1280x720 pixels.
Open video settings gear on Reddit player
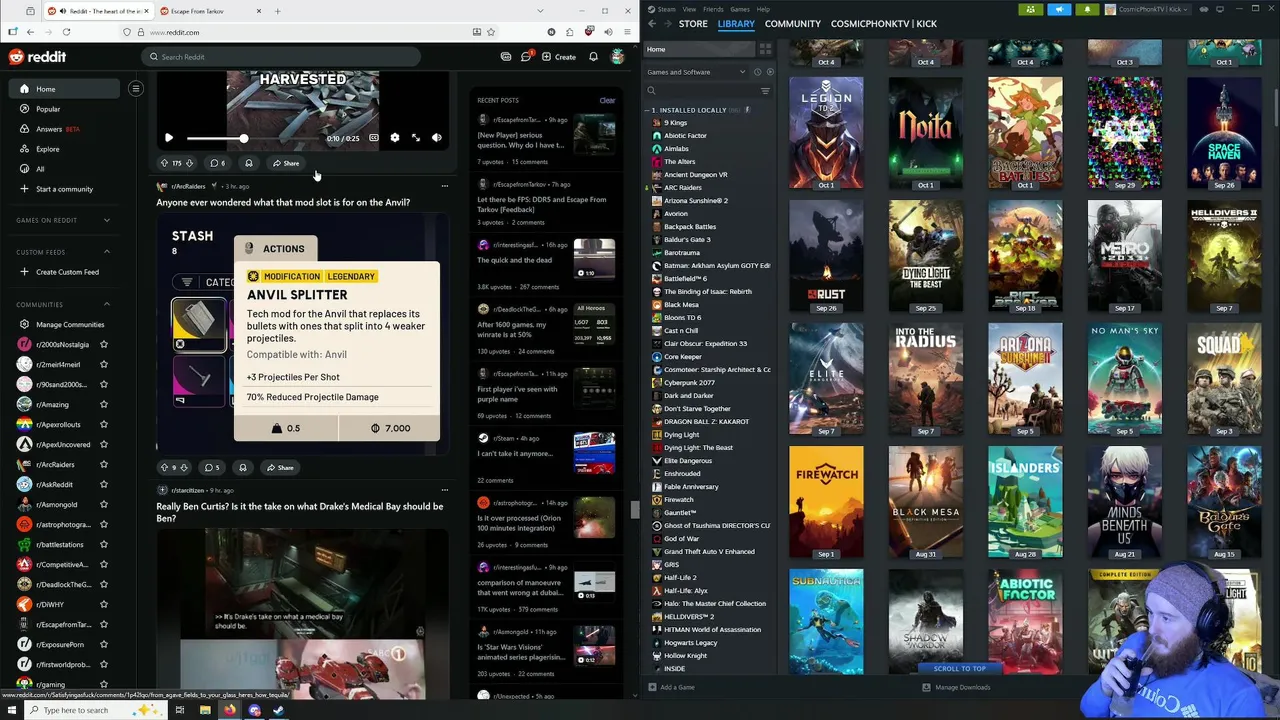[394, 138]
